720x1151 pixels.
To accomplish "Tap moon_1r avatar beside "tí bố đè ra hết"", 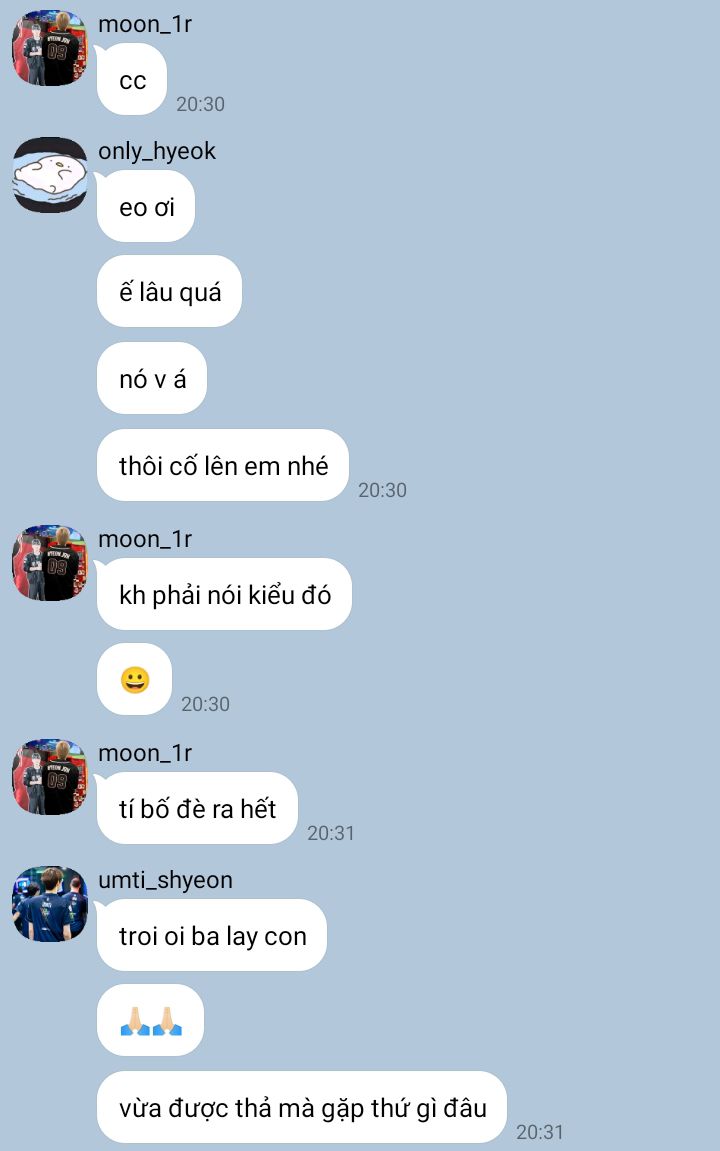I will (x=50, y=777).
